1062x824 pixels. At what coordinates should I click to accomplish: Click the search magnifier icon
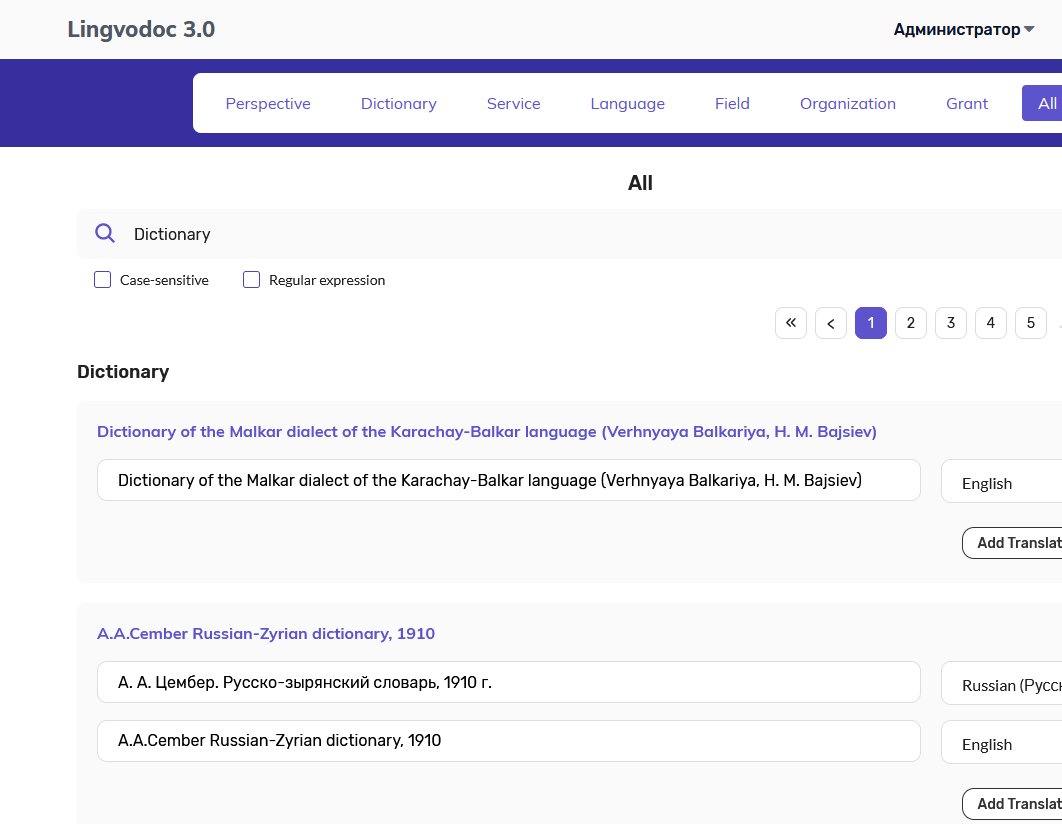point(105,233)
